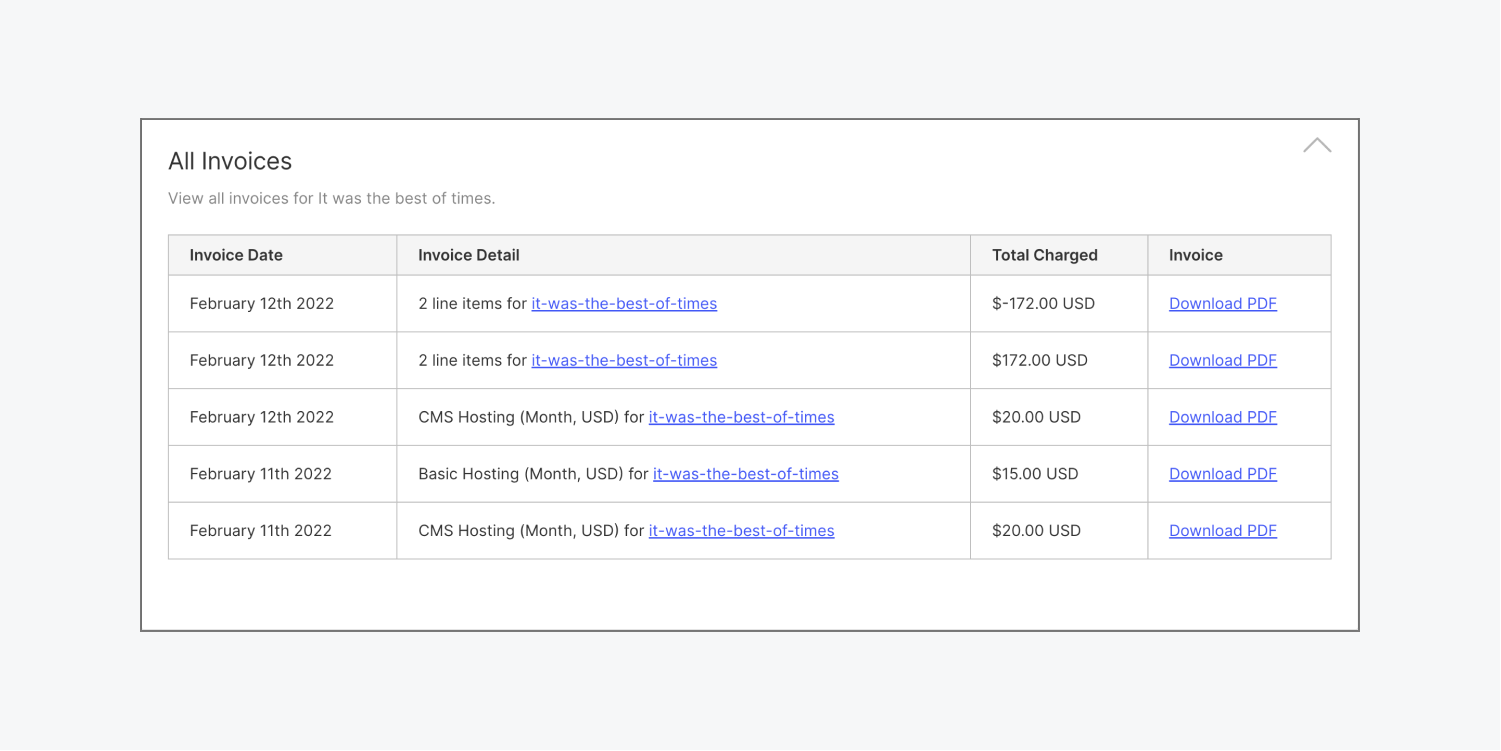
Task: Download PDF for the Basic Hosting invoice
Action: (x=1222, y=473)
